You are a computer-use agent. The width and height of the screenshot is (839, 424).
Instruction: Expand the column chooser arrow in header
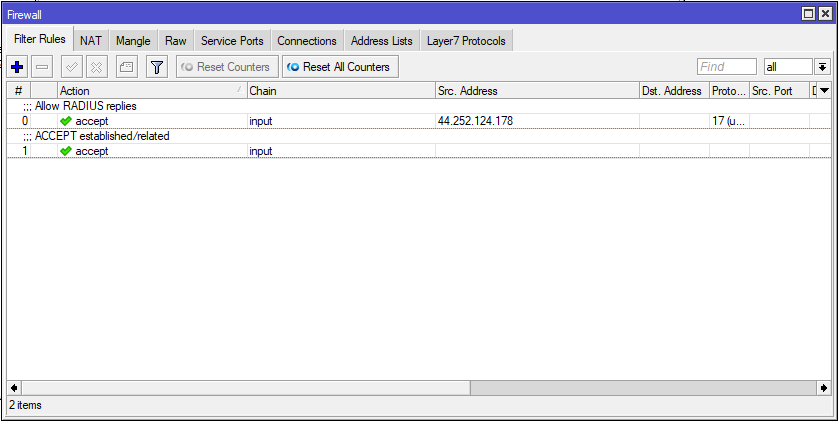825,91
